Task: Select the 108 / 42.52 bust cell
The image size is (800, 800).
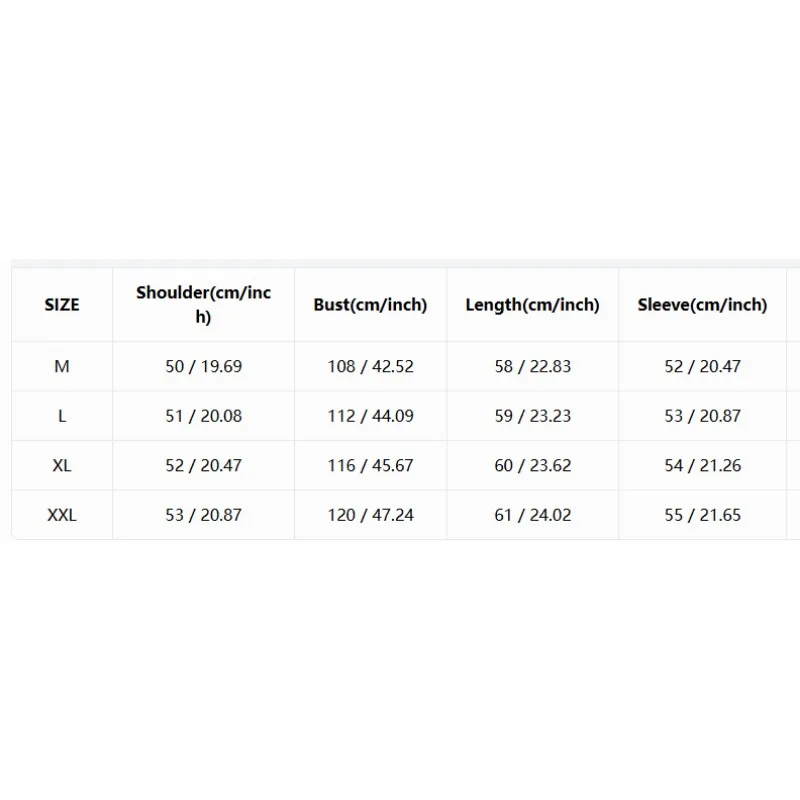Action: [370, 366]
